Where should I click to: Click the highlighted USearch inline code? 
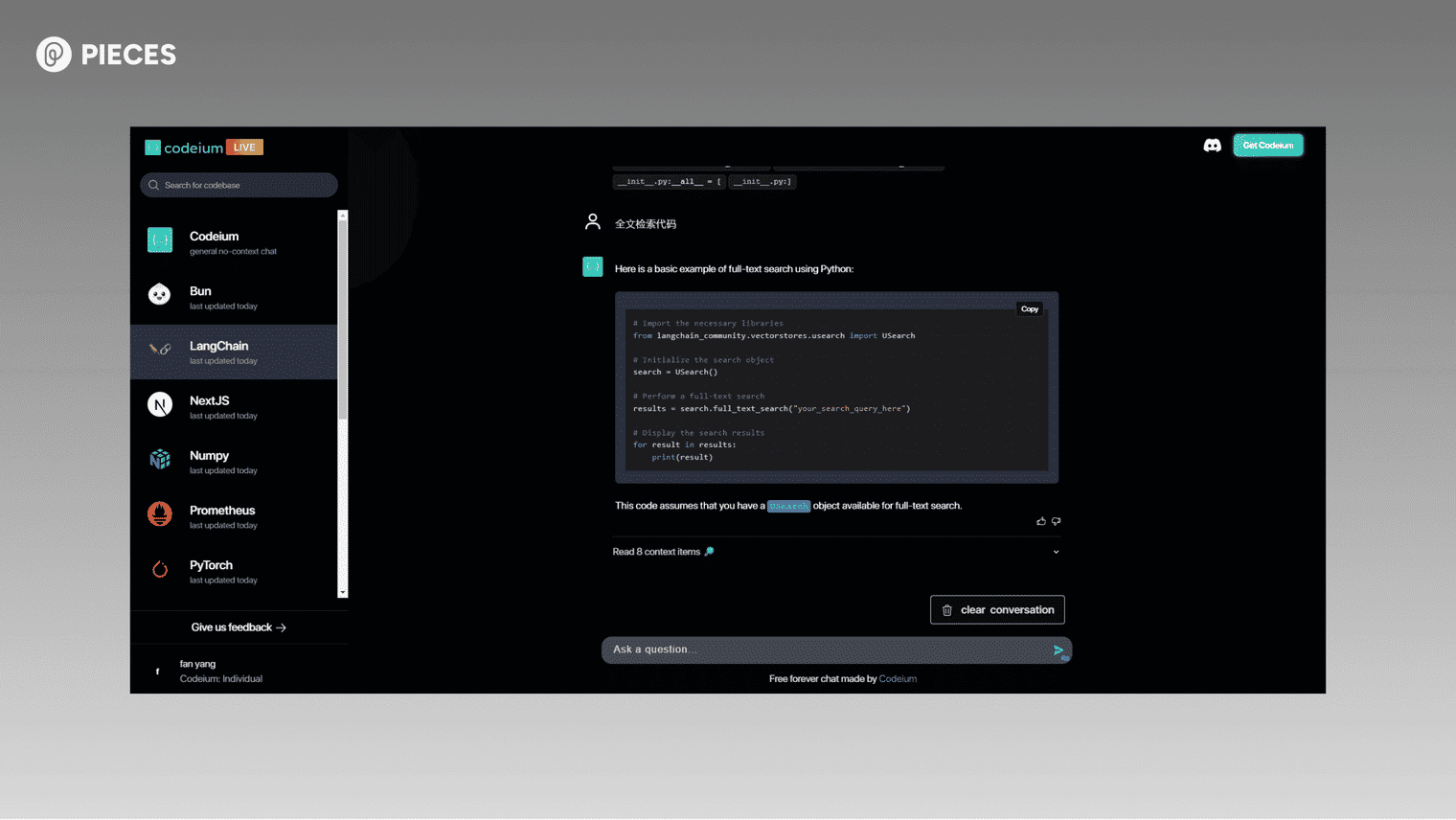(x=788, y=506)
